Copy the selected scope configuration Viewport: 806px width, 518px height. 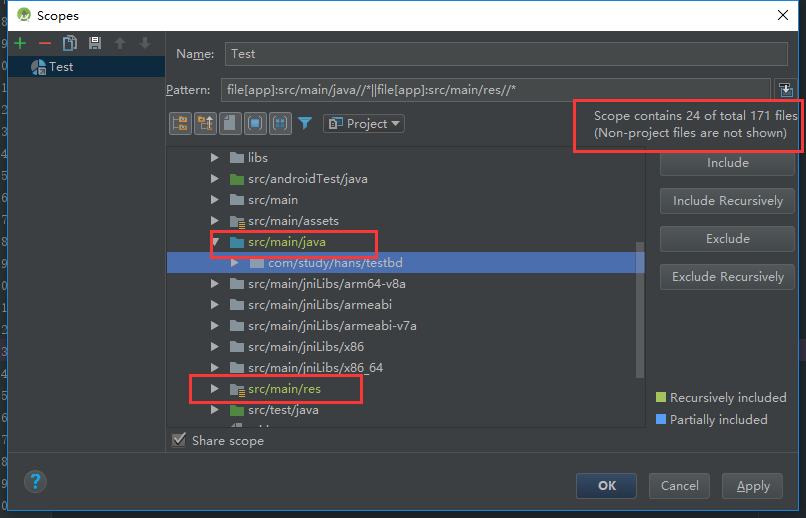click(x=70, y=43)
